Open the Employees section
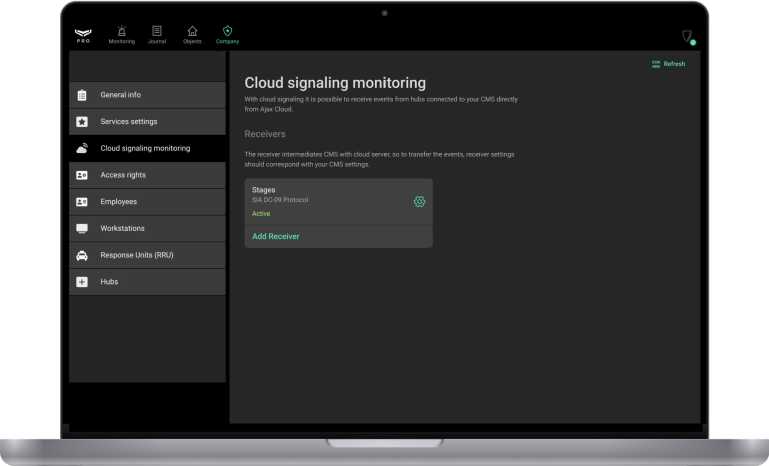This screenshot has height=466, width=769. point(118,202)
